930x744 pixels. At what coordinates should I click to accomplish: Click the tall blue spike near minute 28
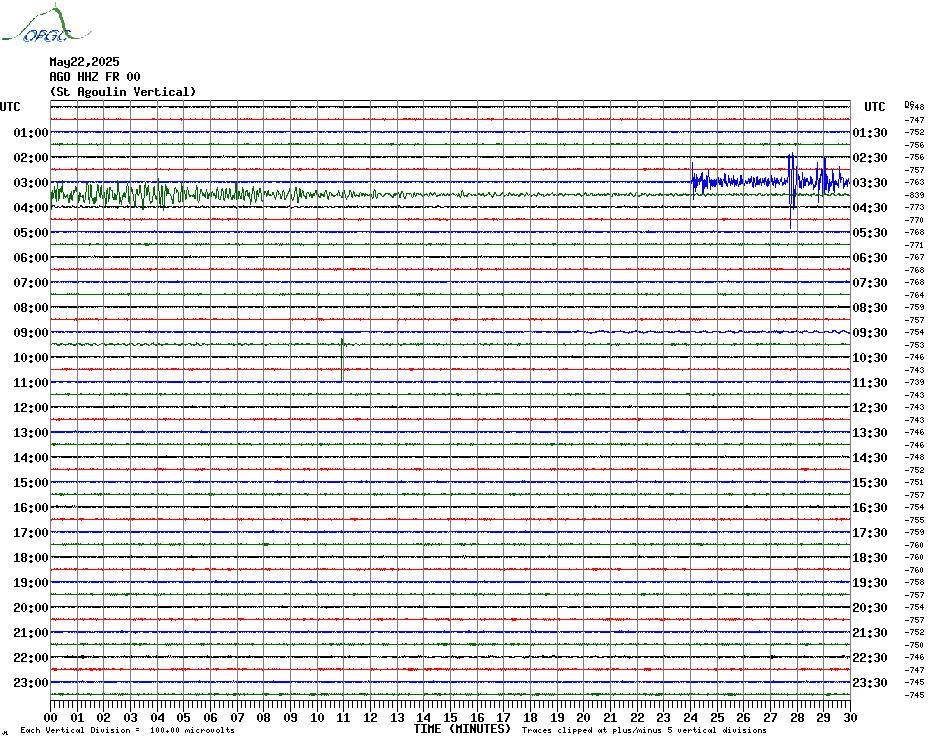(791, 190)
